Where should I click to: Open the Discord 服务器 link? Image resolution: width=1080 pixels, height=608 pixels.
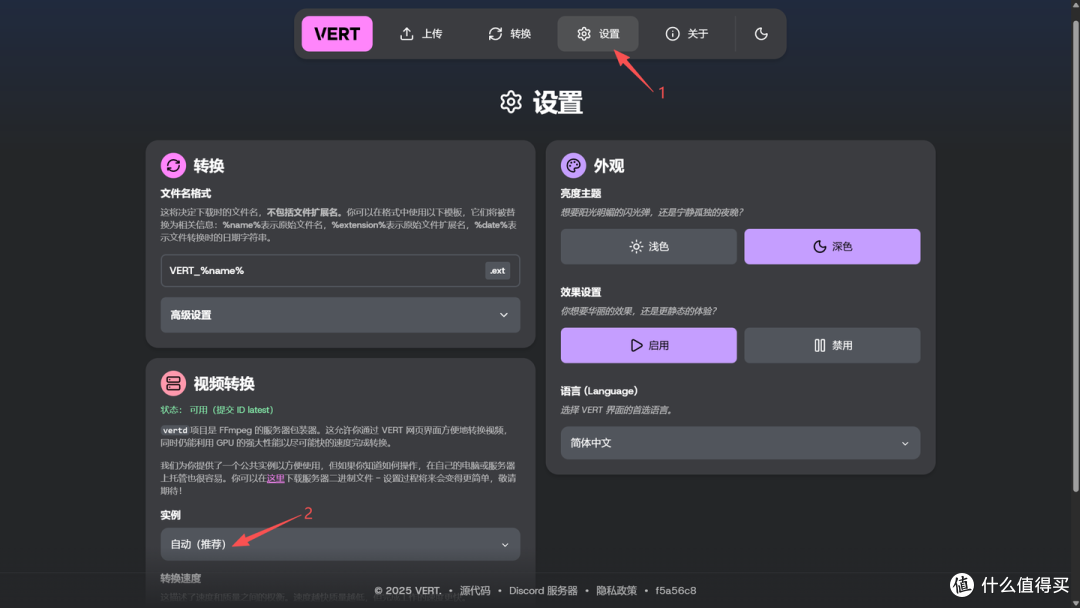pyautogui.click(x=543, y=590)
